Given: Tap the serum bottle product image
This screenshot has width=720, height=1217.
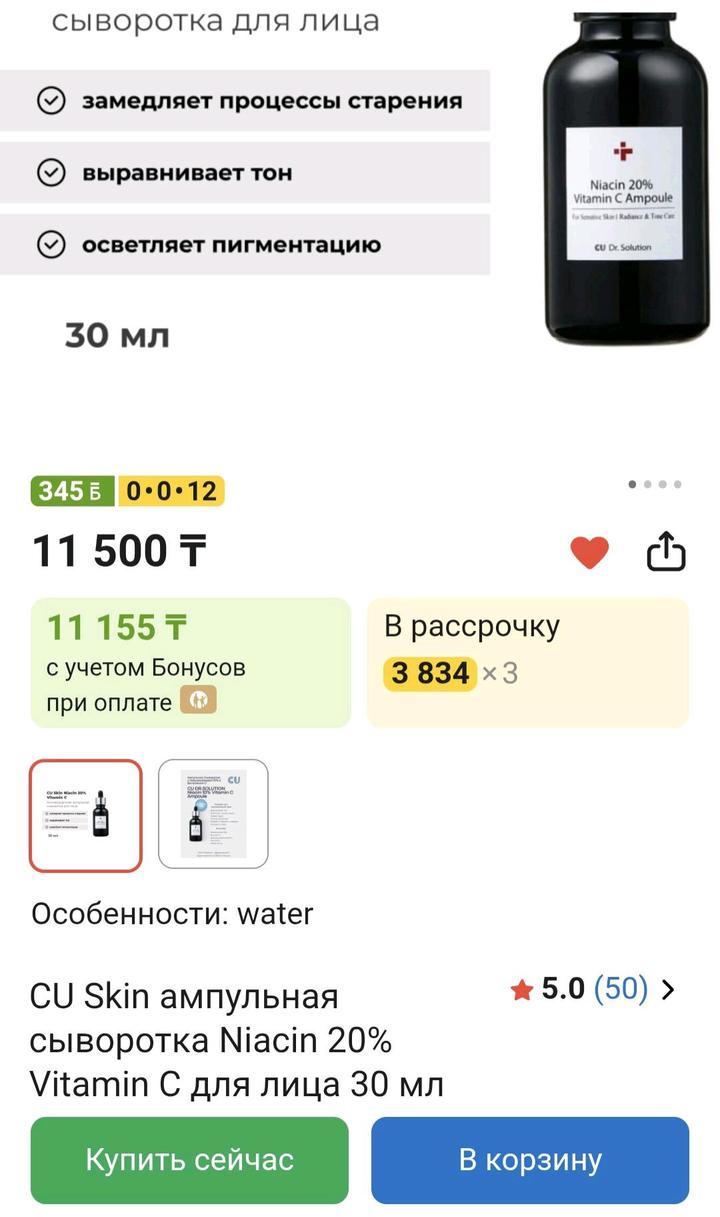Looking at the screenshot, I should [624, 180].
